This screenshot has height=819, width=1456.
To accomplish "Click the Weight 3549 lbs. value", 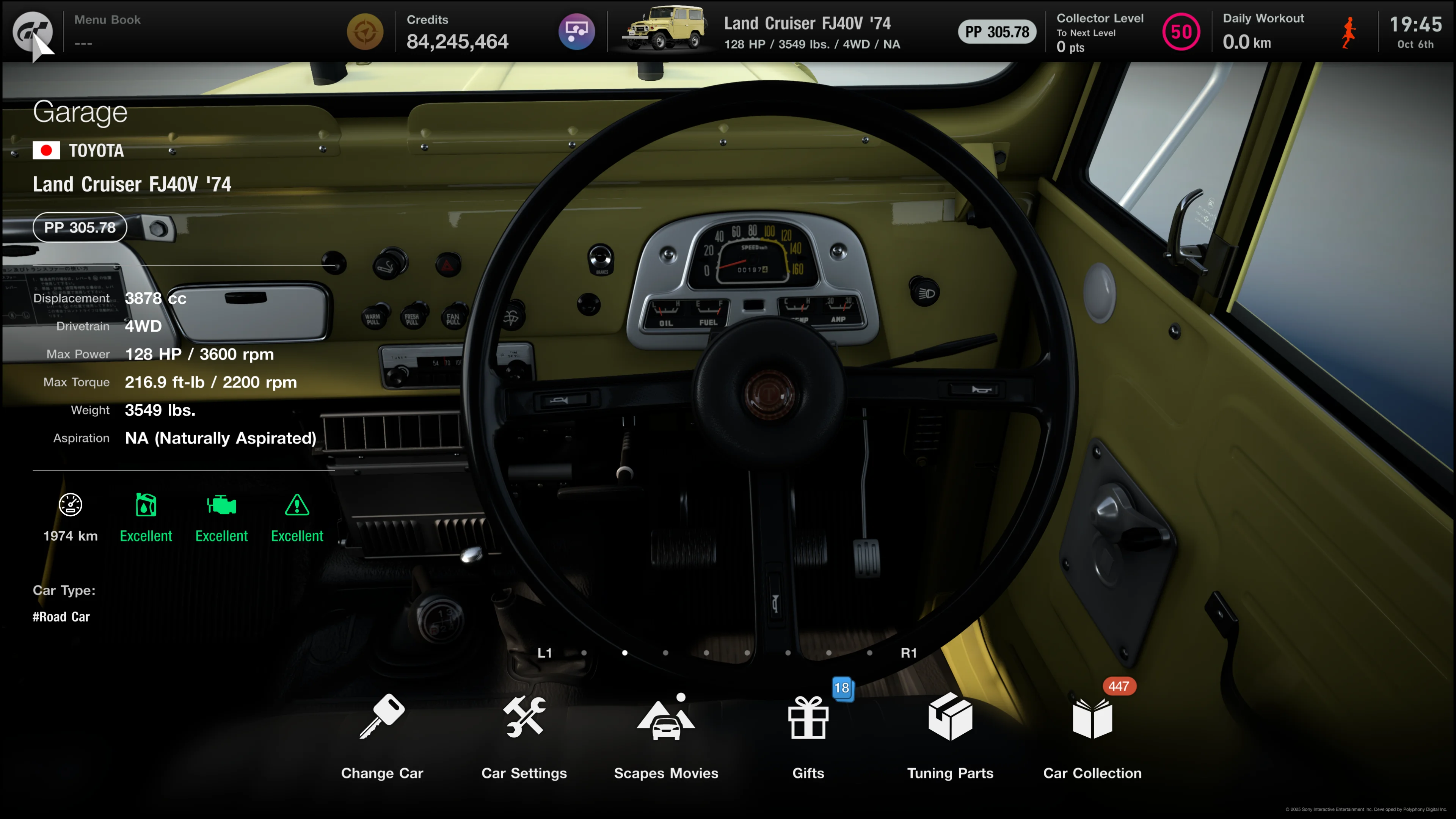I will [x=160, y=410].
